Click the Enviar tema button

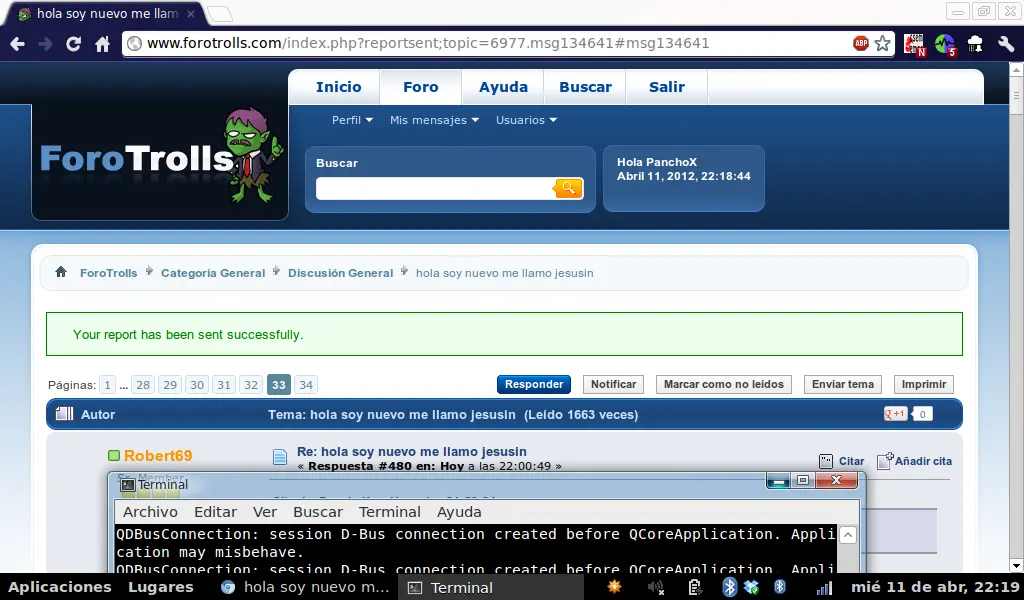click(842, 385)
